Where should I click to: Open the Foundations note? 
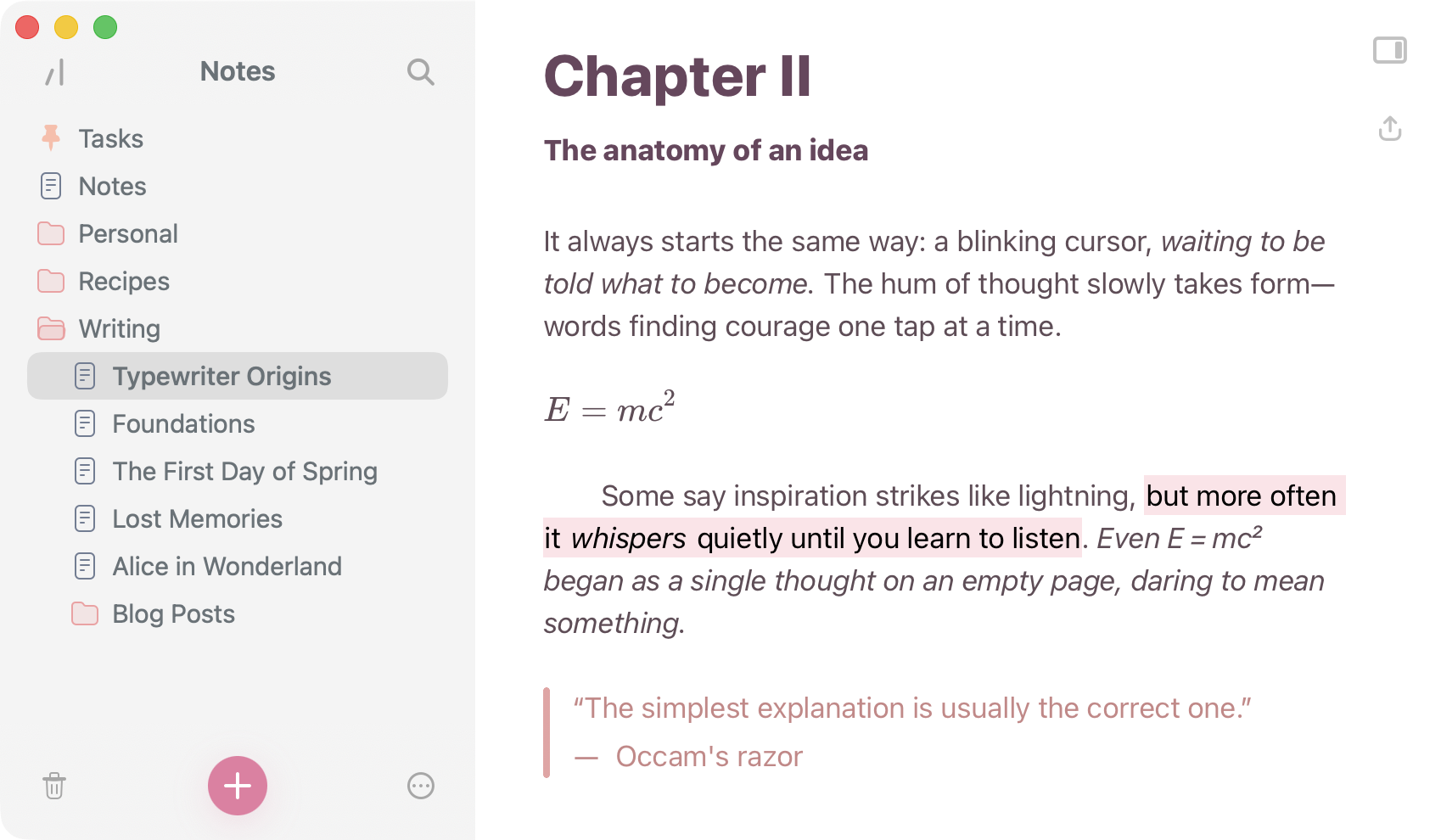pyautogui.click(x=183, y=423)
